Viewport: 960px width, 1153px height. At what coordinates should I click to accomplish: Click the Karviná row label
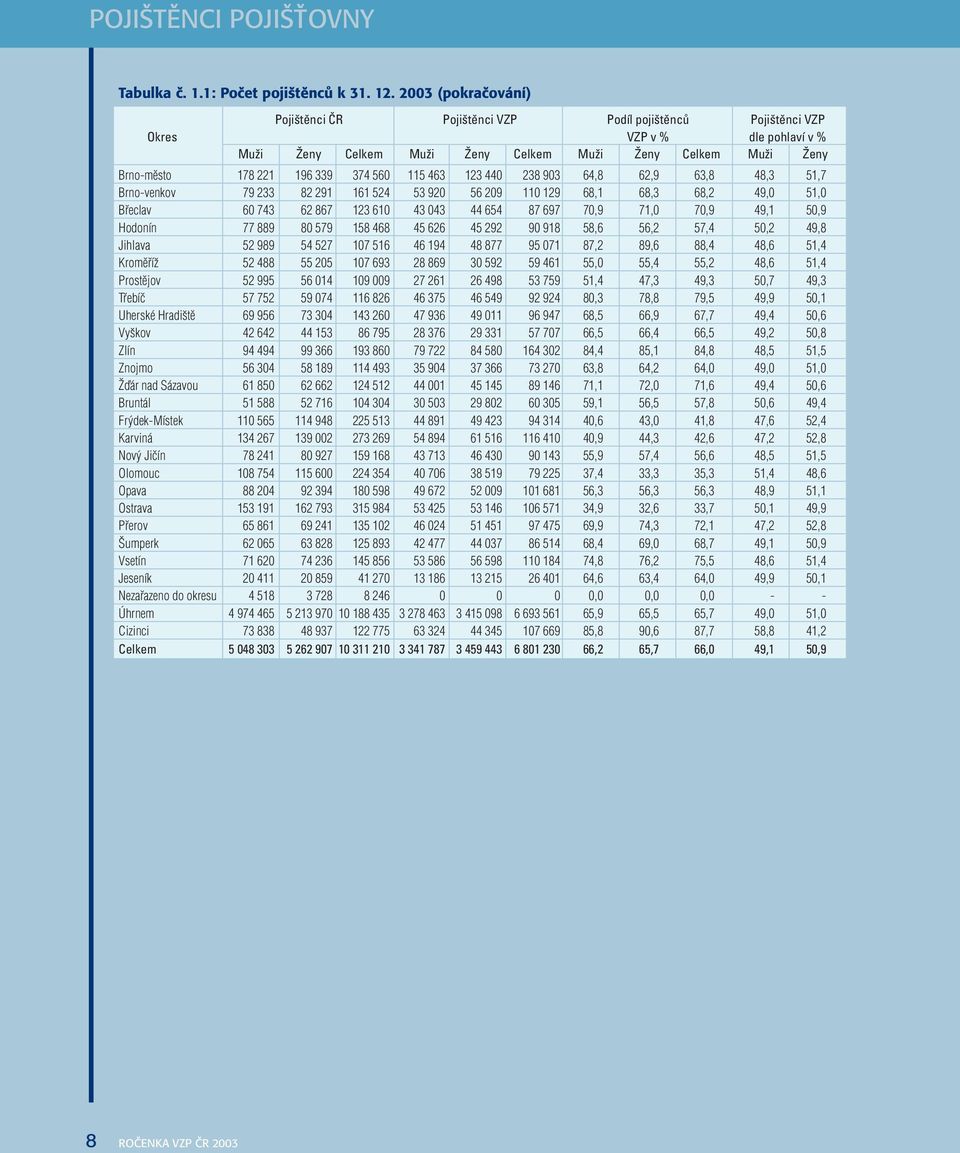(x=136, y=438)
